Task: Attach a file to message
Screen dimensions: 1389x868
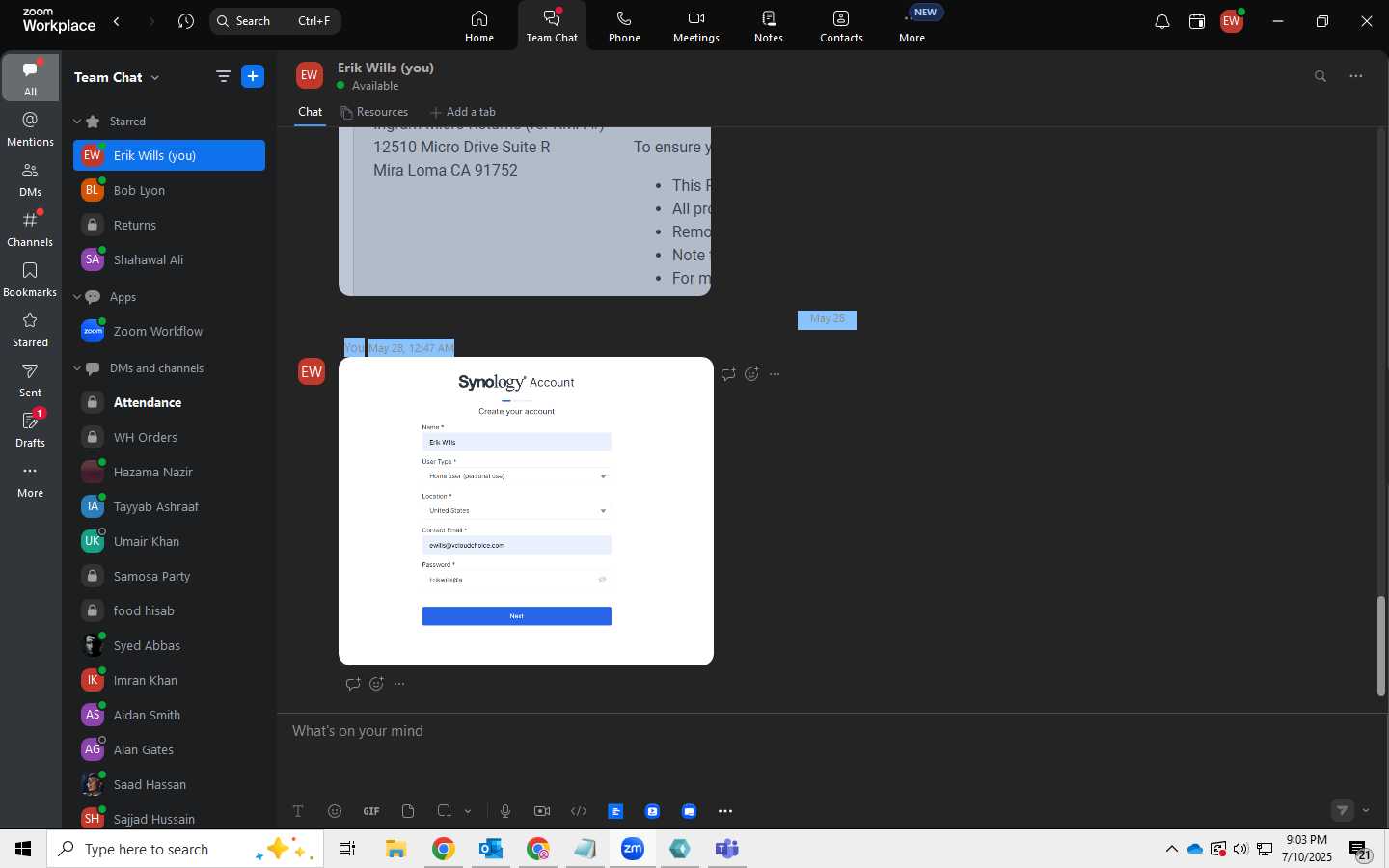Action: coord(408,811)
